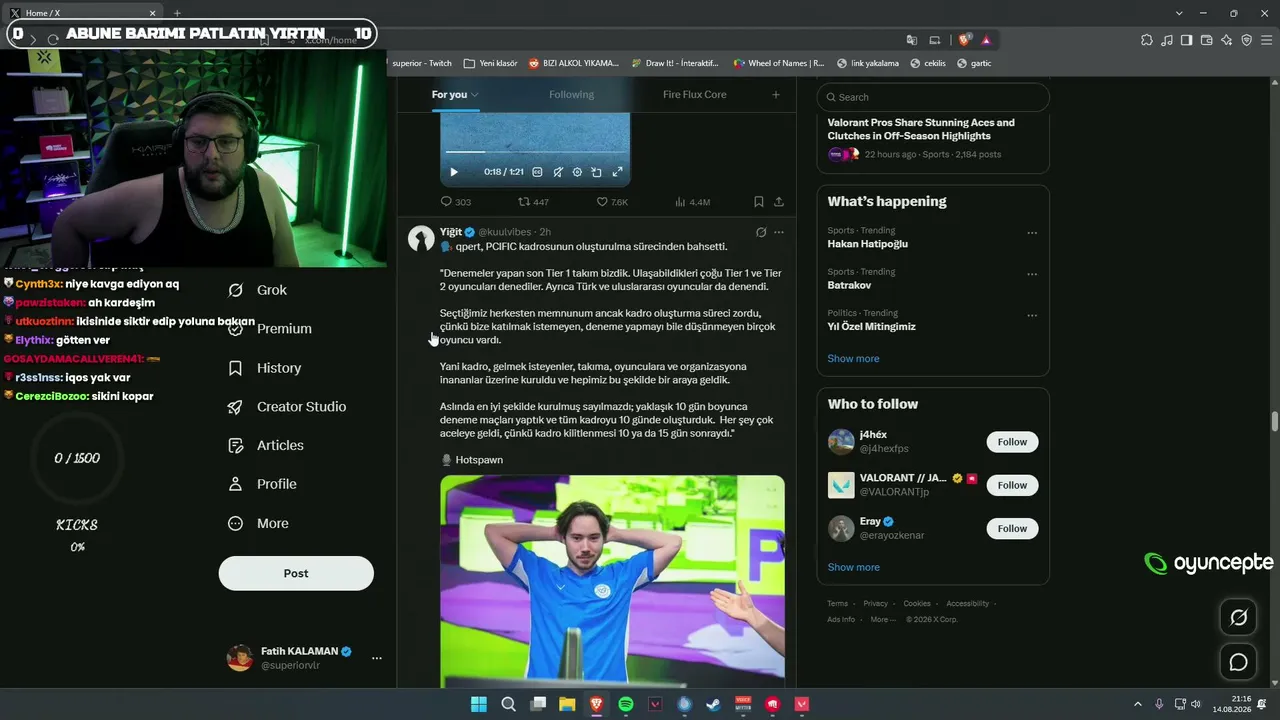View analytics showing 4.4M views
This screenshot has width=1280, height=720.
coord(692,202)
